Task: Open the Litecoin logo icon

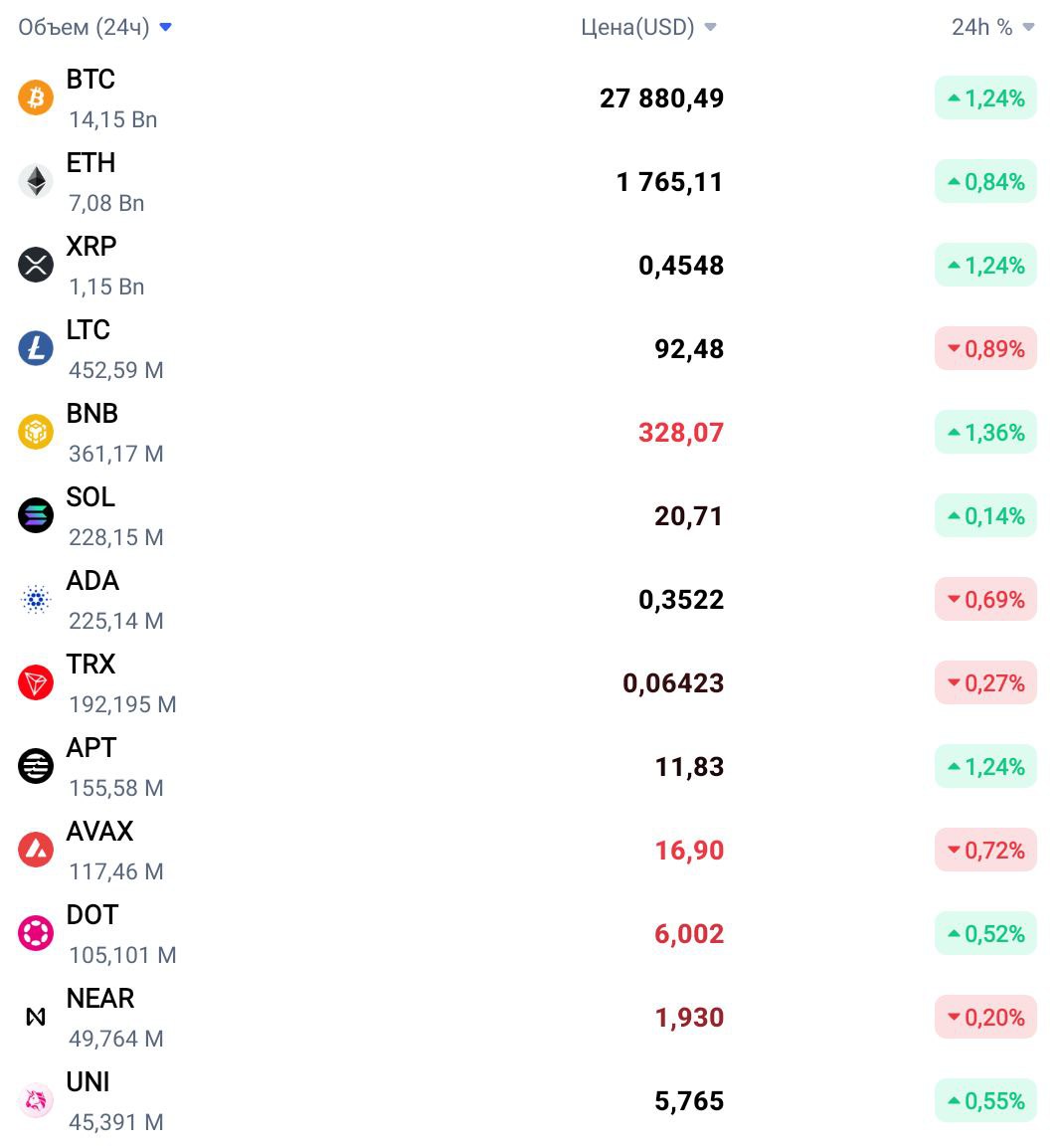Action: [x=36, y=348]
